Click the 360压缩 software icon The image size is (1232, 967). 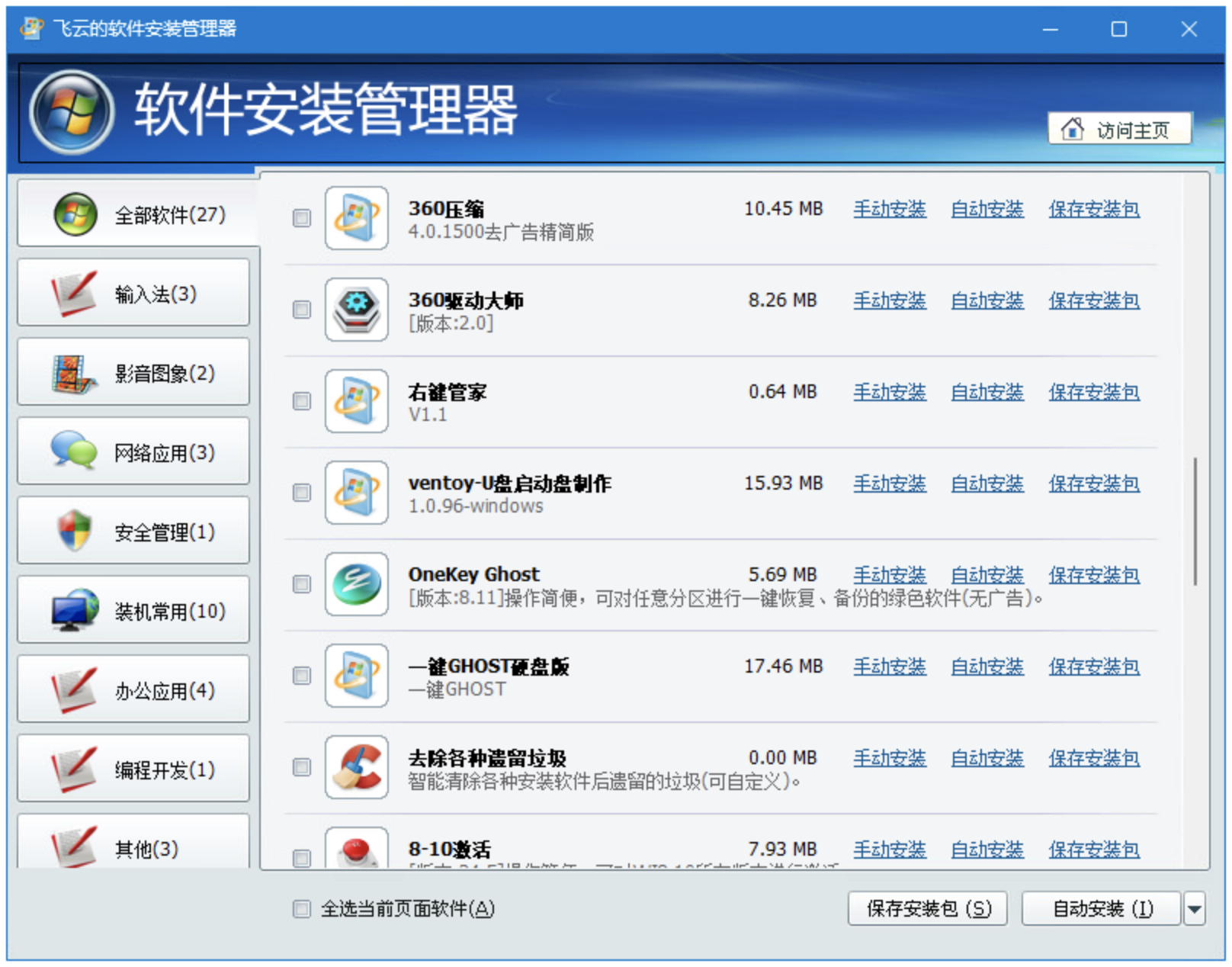(x=357, y=218)
